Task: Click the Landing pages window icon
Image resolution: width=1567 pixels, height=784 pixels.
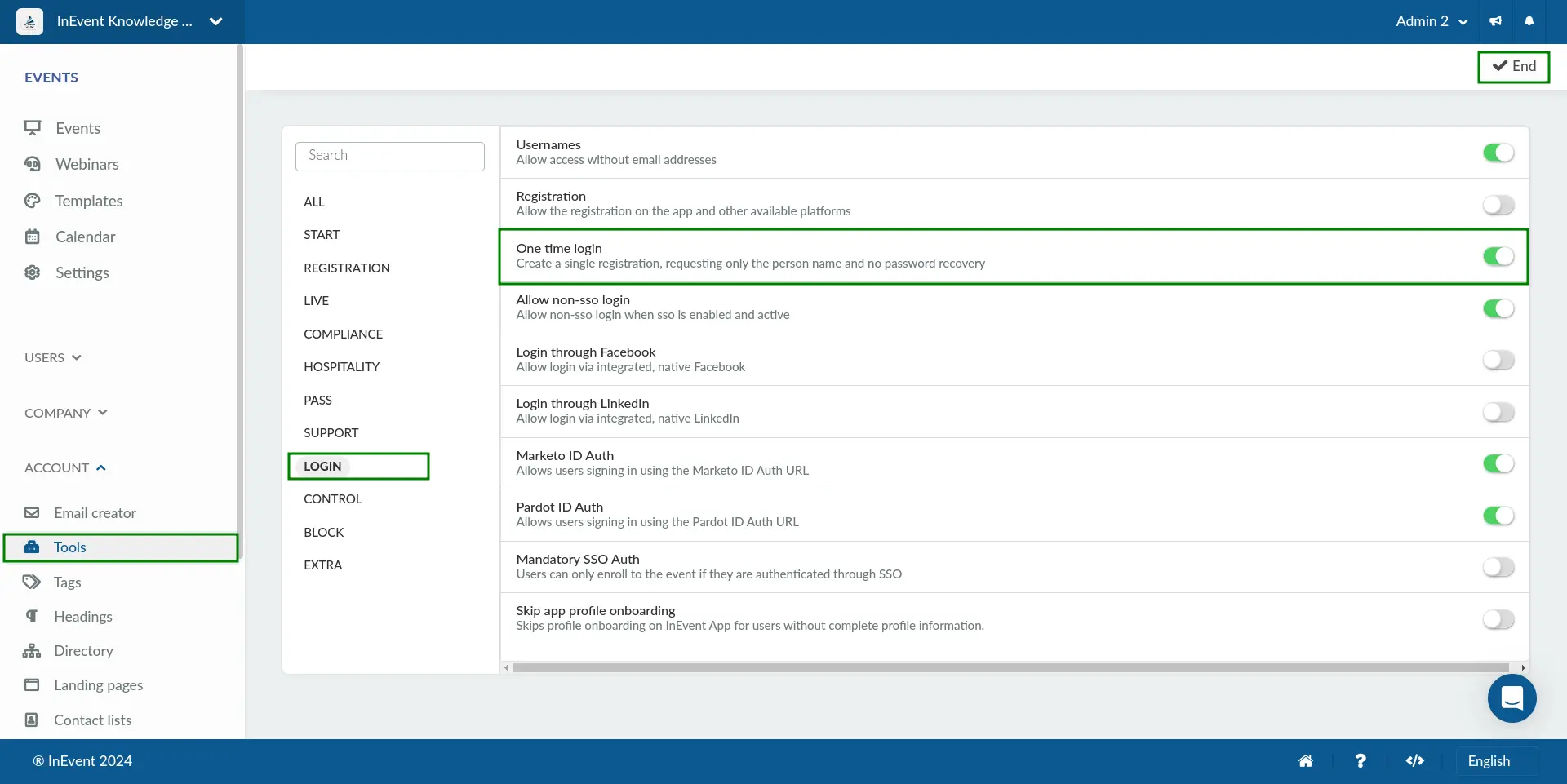Action: click(32, 685)
